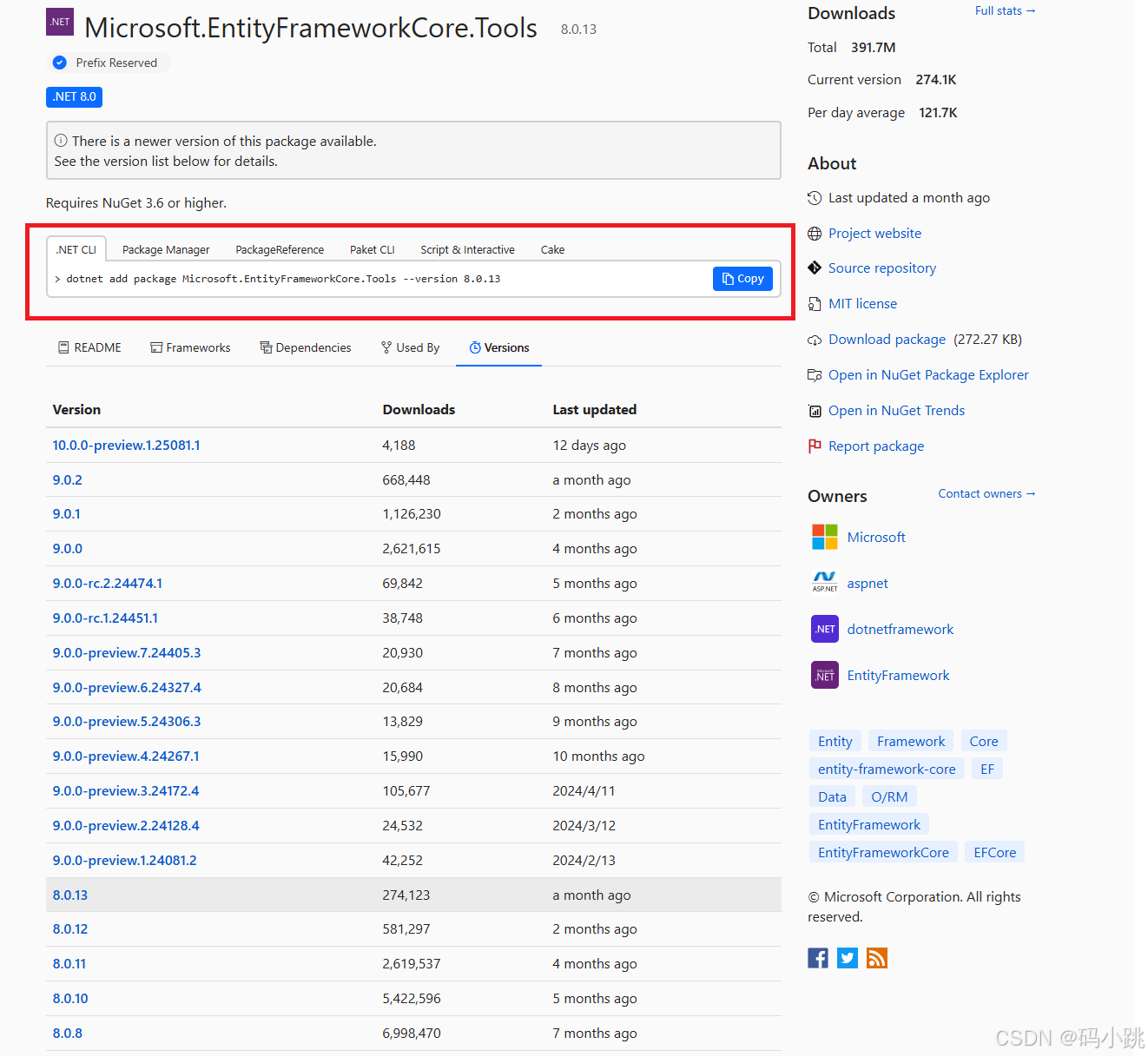This screenshot has width=1148, height=1057.
Task: Click the last-updated history clock icon
Action: 815,198
